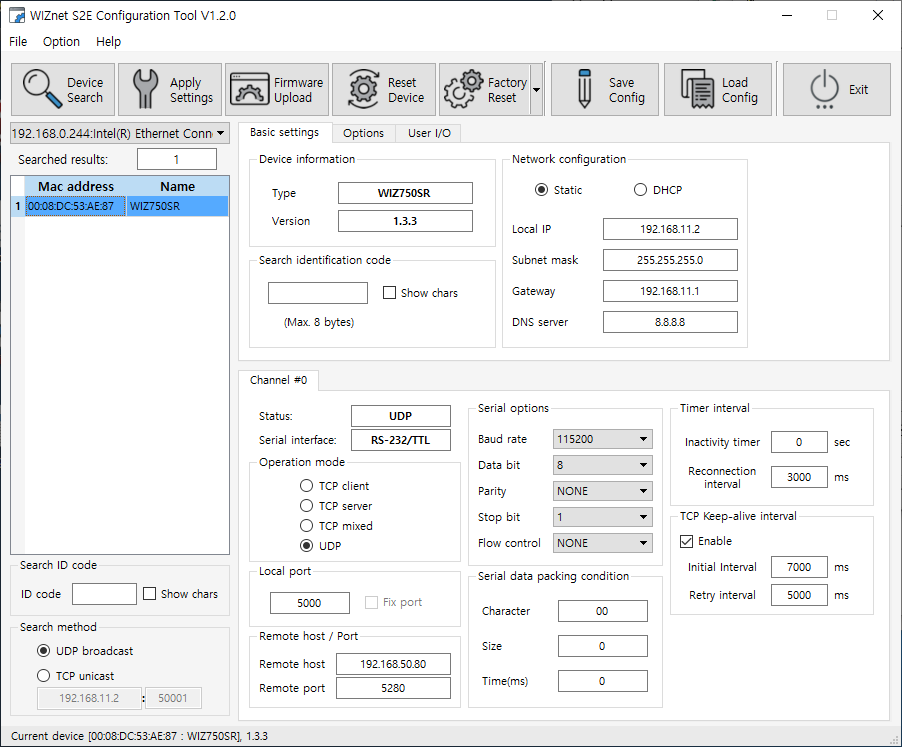
Task: Click the Exit power icon
Action: 824,89
